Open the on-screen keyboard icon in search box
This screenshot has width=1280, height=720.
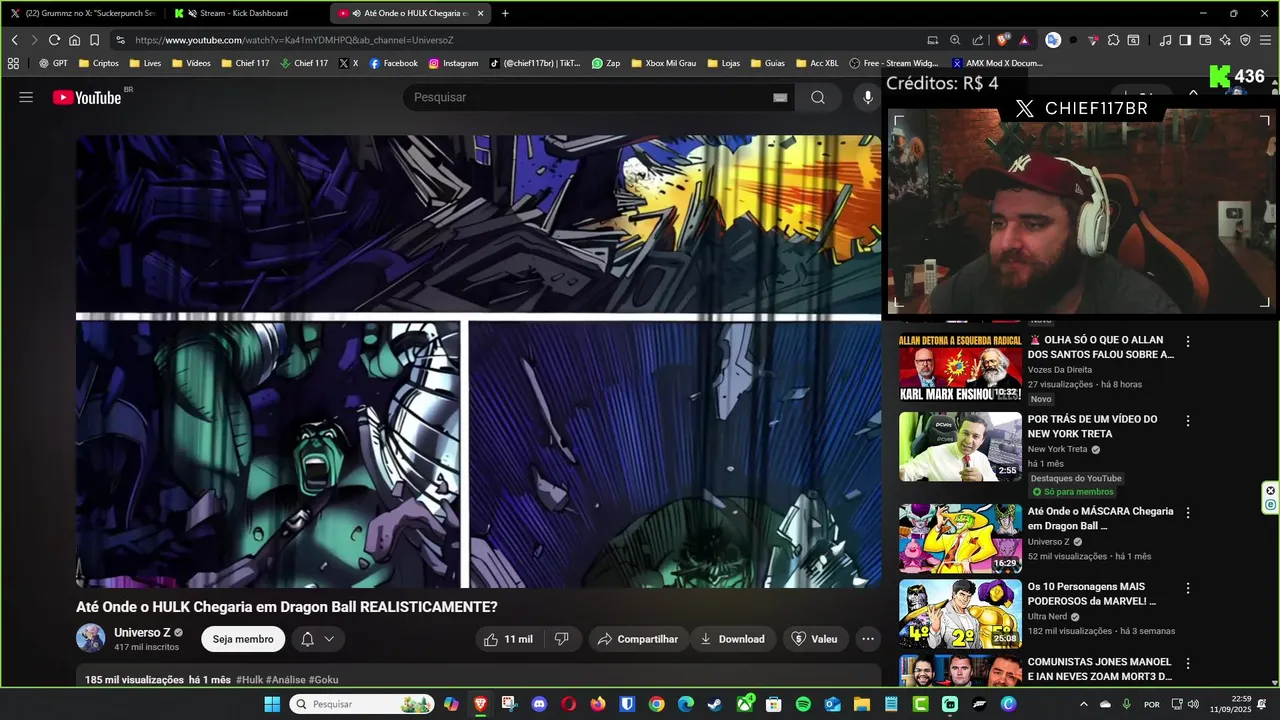click(780, 97)
